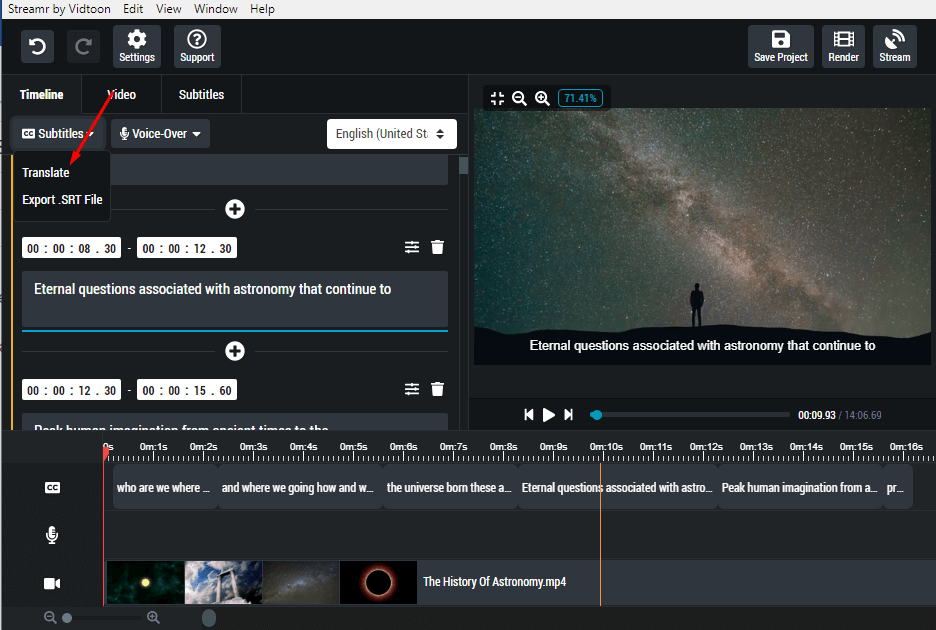Image resolution: width=936 pixels, height=630 pixels.
Task: Open the Window menu
Action: click(x=215, y=9)
